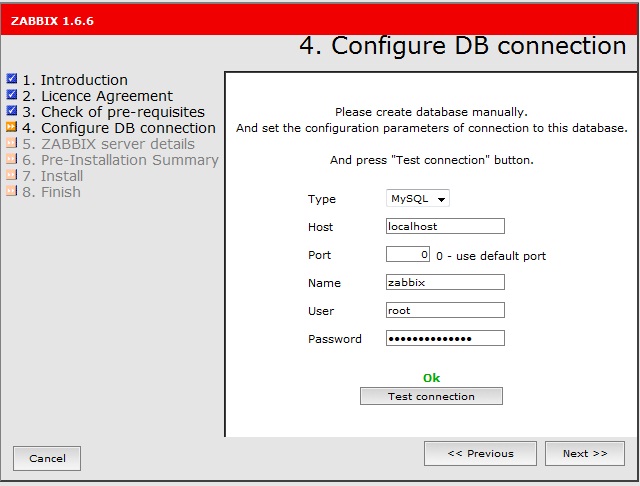Screen dimensions: 640x486
Task: Click the icon beside the Finish step
Action: (12, 192)
